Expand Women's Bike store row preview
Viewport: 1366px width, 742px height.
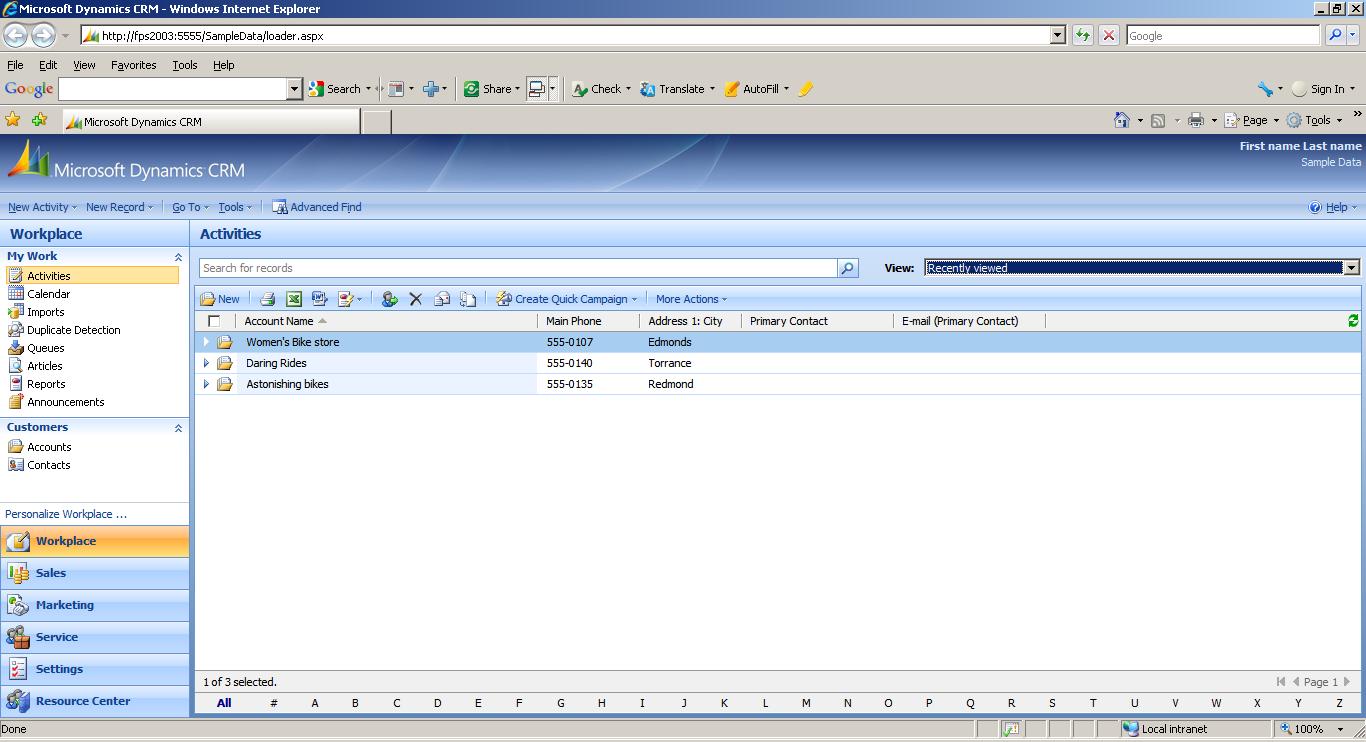(207, 342)
